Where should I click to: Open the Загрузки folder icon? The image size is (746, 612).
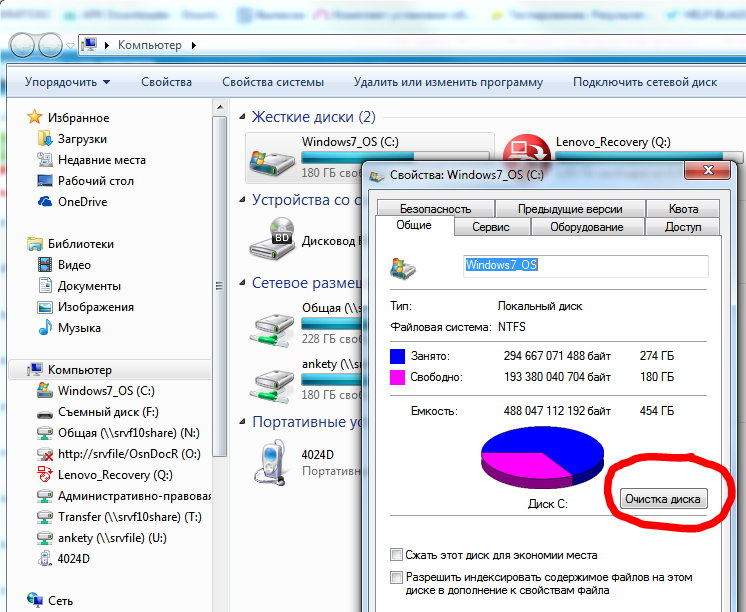pos(45,138)
